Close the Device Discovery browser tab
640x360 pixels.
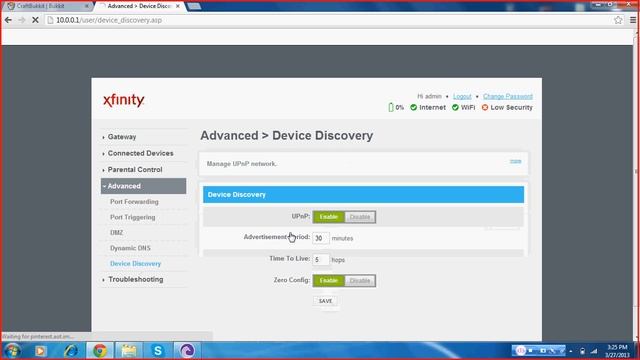click(178, 6)
